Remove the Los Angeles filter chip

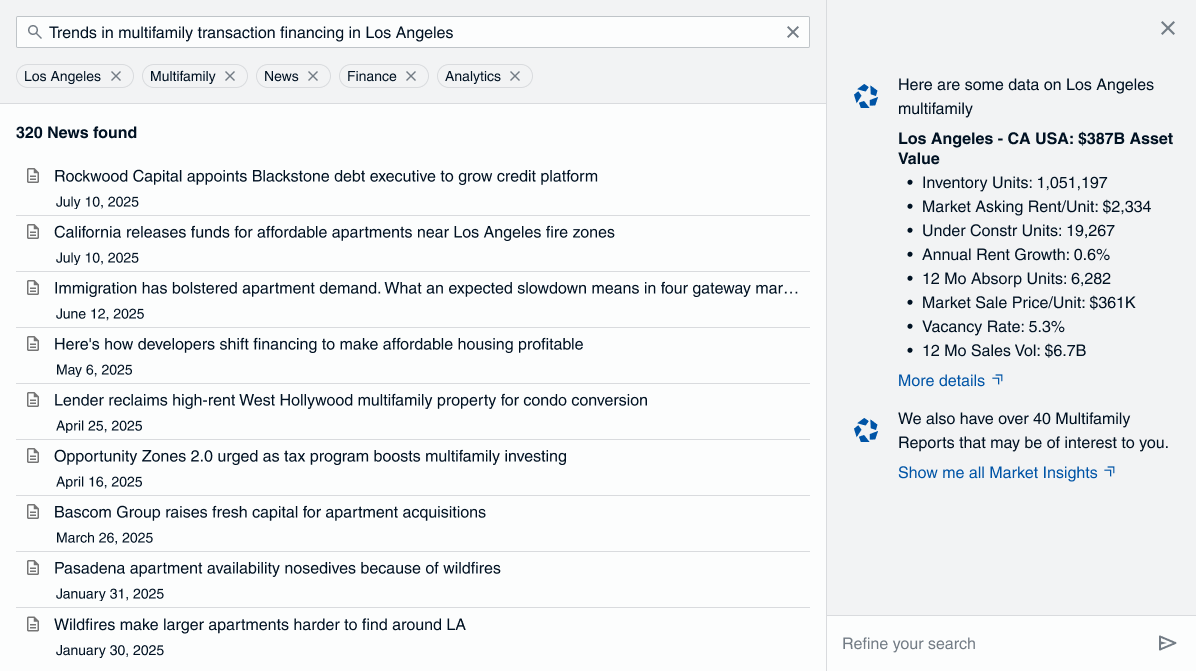click(116, 76)
